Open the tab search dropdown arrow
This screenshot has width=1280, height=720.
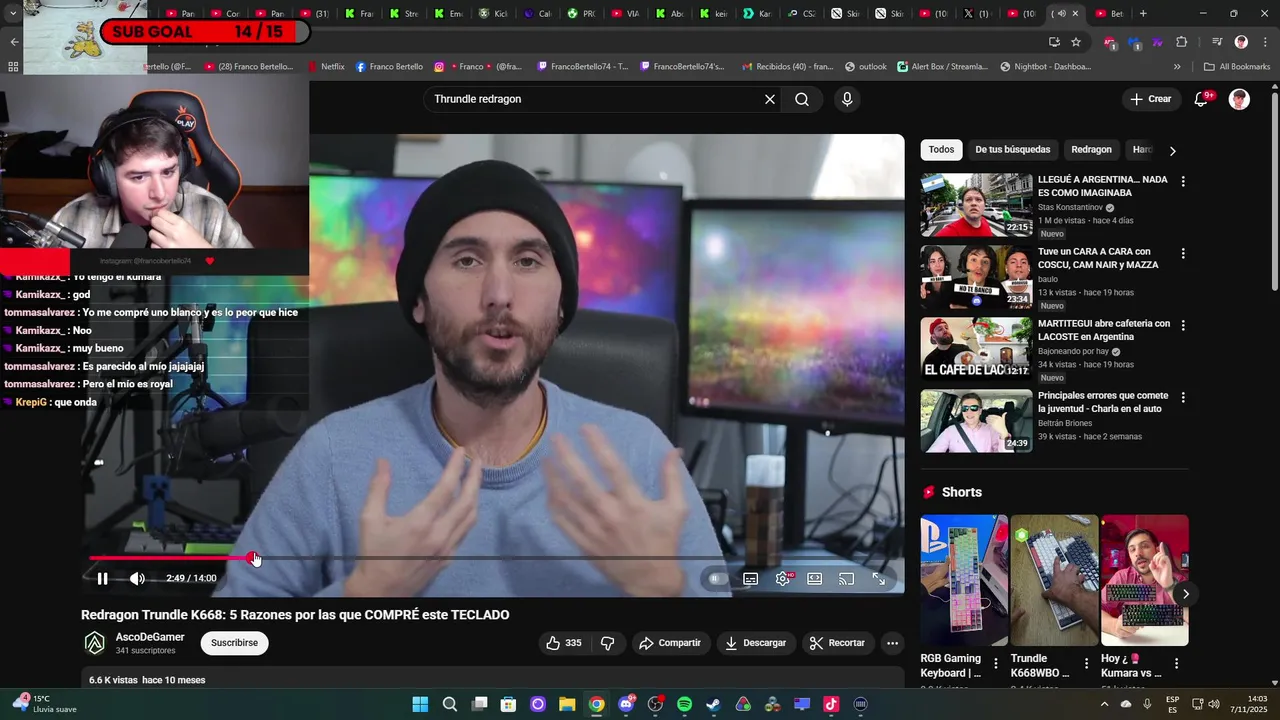tap(12, 14)
